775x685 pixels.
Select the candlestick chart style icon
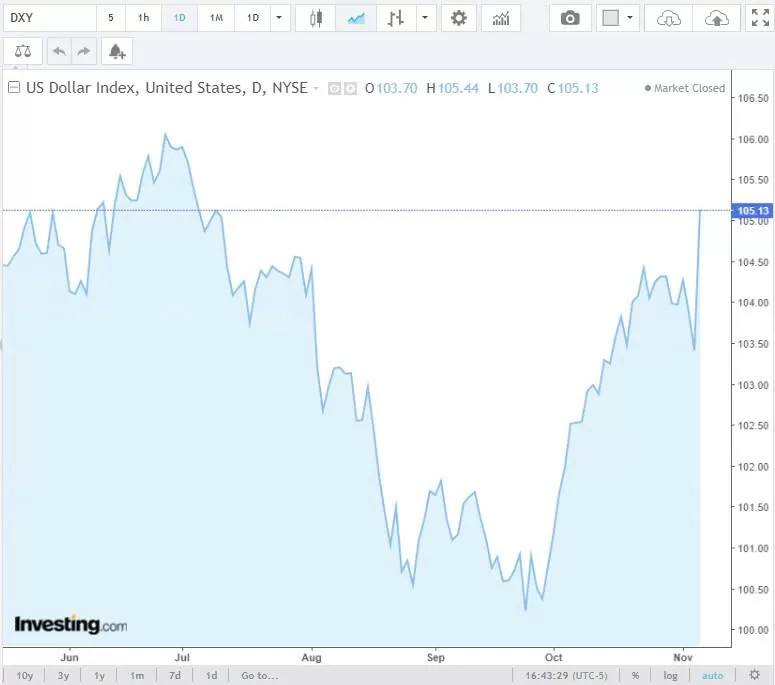coord(316,18)
